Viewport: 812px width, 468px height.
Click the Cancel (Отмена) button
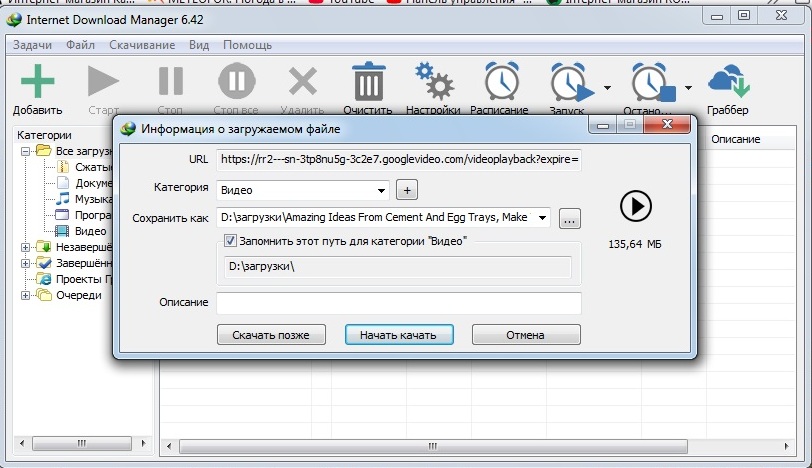[526, 334]
